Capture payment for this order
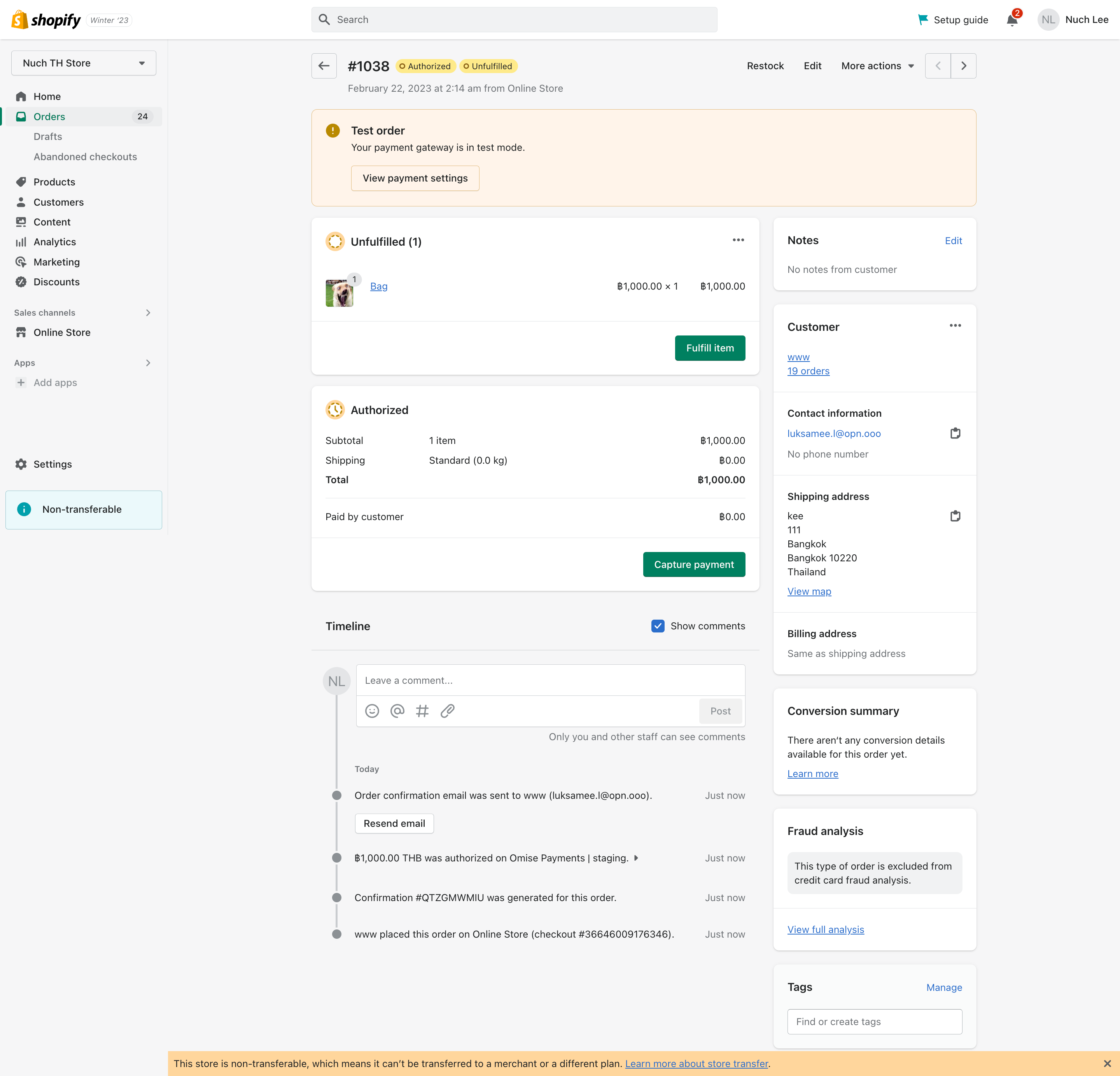This screenshot has width=1120, height=1076. [x=694, y=564]
